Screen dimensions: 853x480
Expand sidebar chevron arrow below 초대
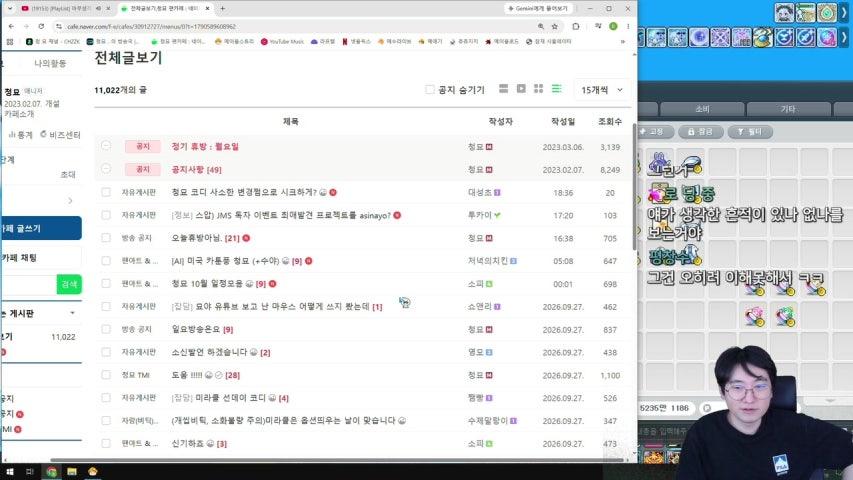point(70,201)
